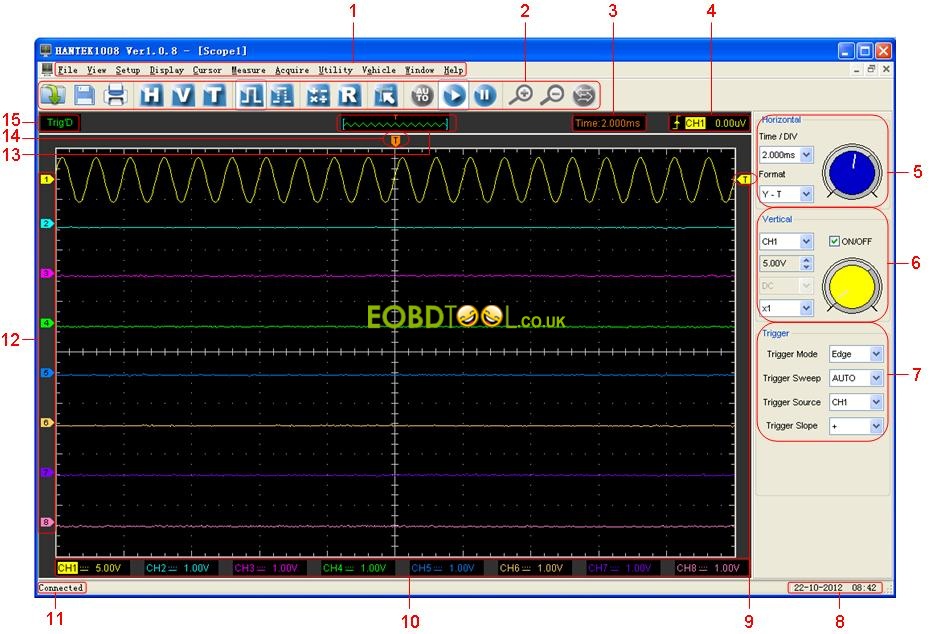Open the Acquire menu
The height and width of the screenshot is (634, 936).
pos(292,70)
